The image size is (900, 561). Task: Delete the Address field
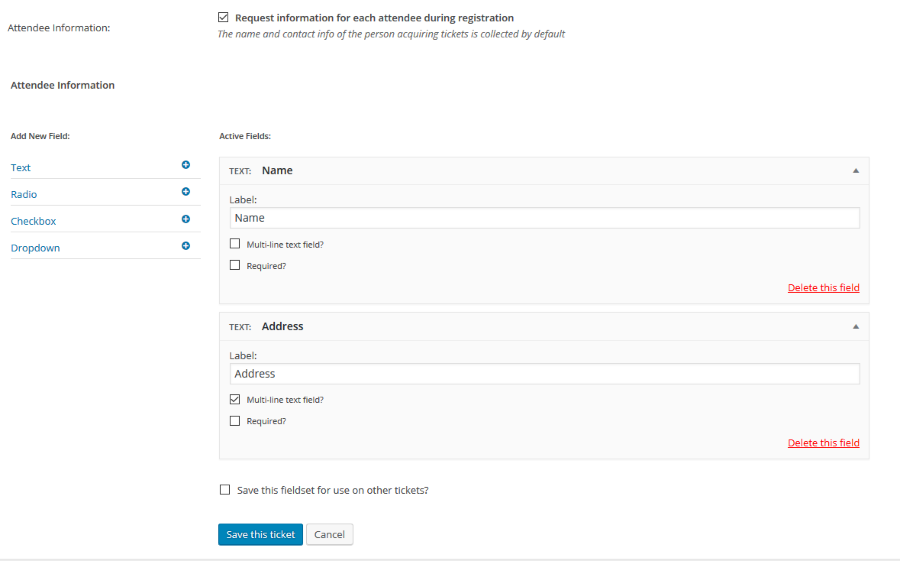(823, 443)
